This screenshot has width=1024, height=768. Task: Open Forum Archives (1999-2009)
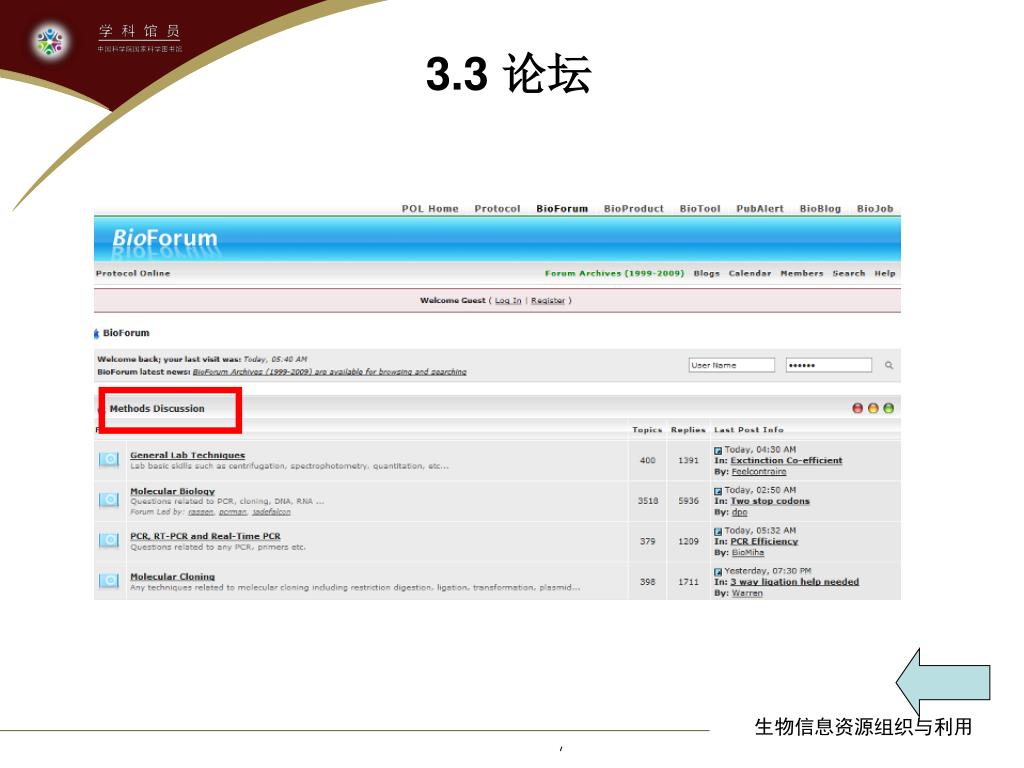[x=614, y=273]
